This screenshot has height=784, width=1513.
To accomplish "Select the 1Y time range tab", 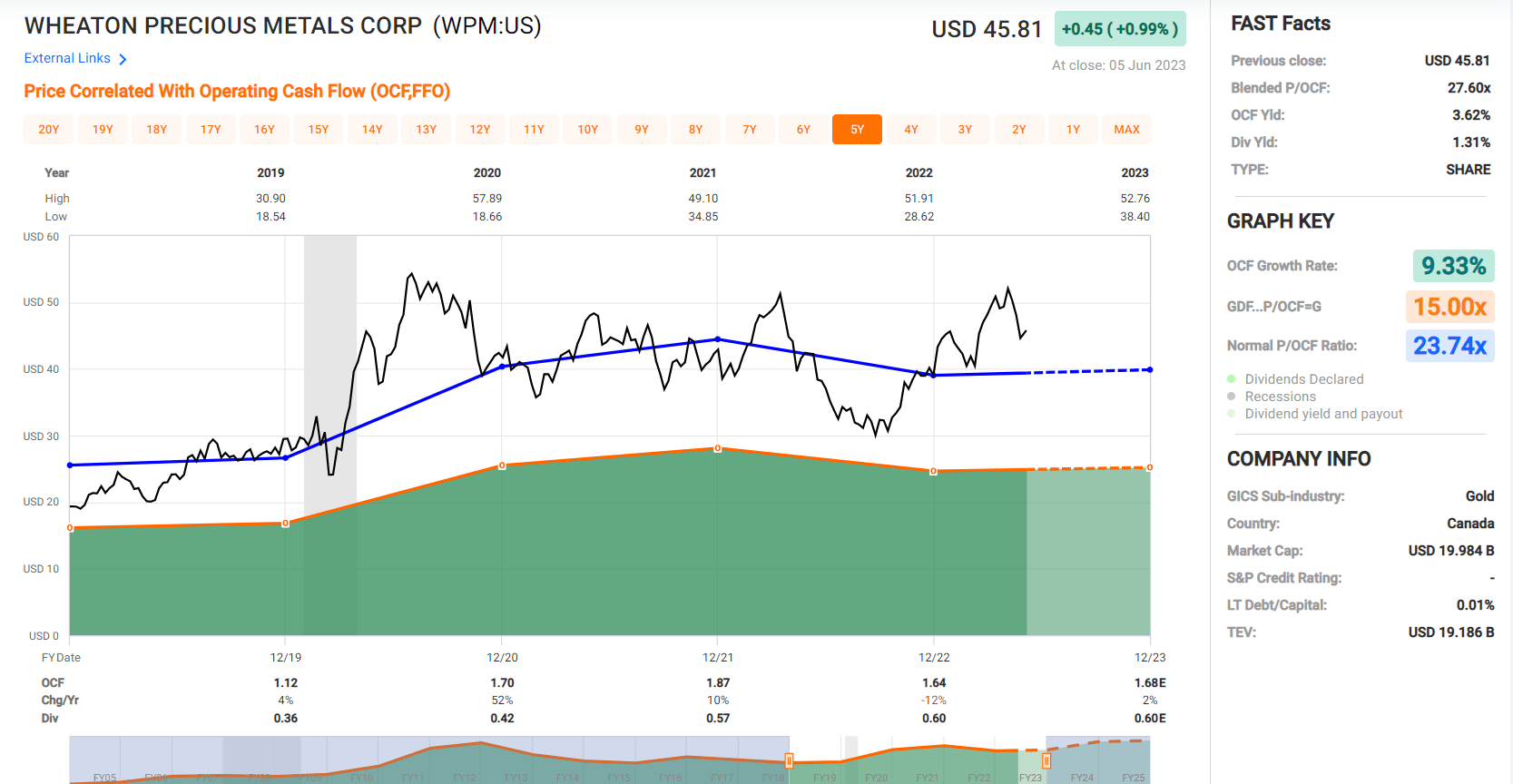I will (x=1073, y=130).
